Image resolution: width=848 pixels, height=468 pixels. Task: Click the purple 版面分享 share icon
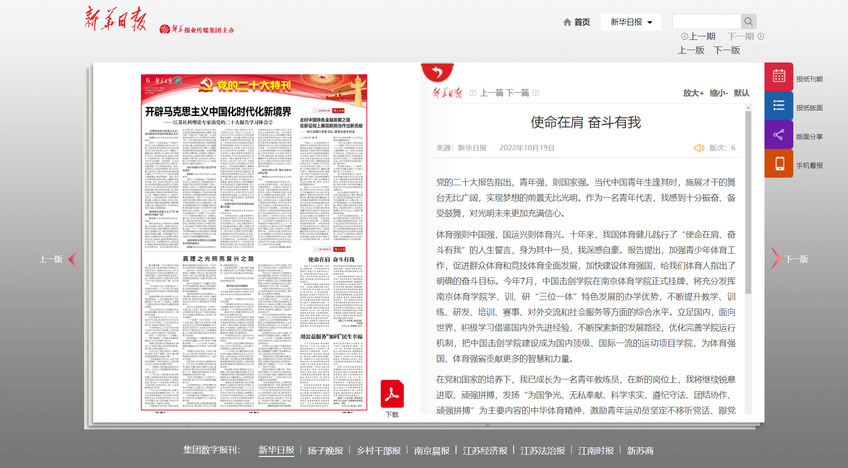(x=779, y=135)
